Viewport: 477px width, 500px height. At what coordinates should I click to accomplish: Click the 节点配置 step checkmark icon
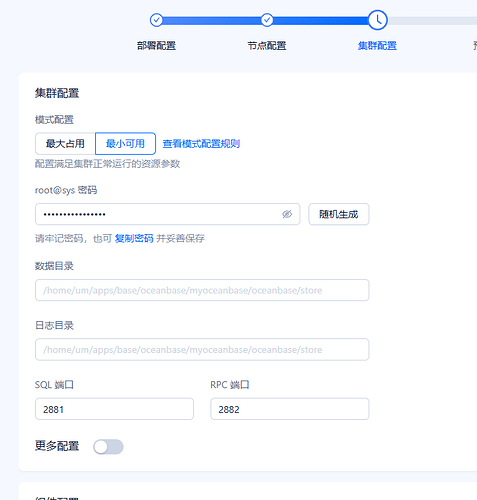(267, 20)
